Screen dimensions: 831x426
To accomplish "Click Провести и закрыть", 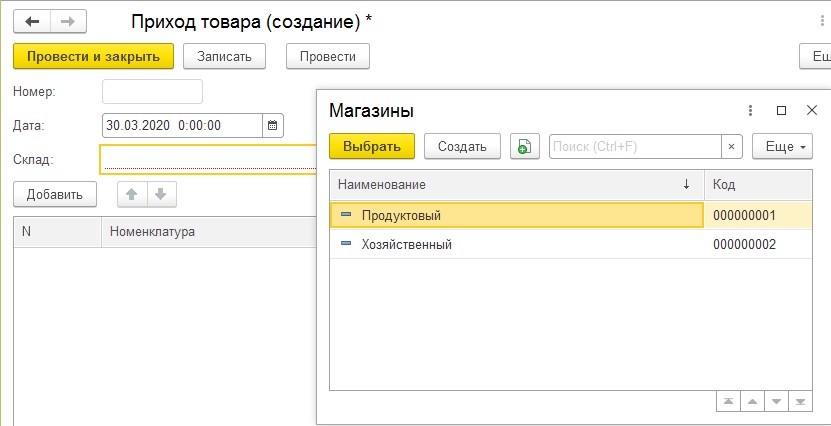I will pos(93,57).
